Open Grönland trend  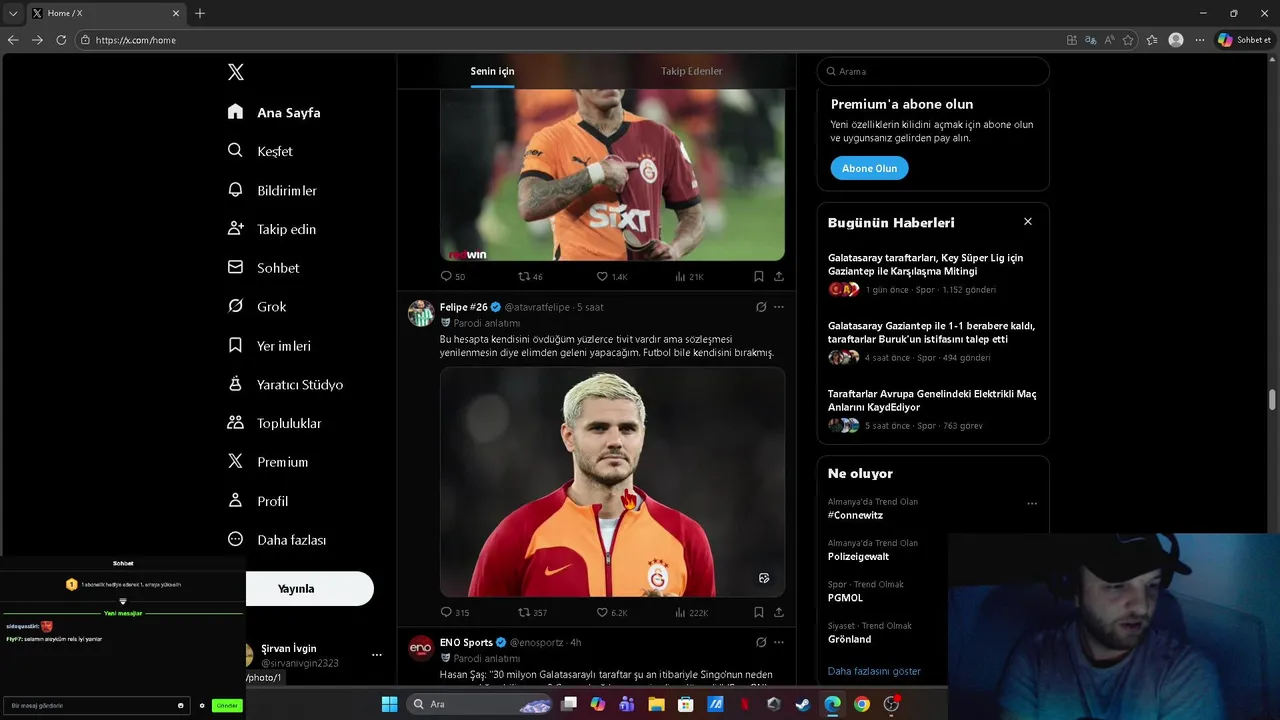click(849, 639)
